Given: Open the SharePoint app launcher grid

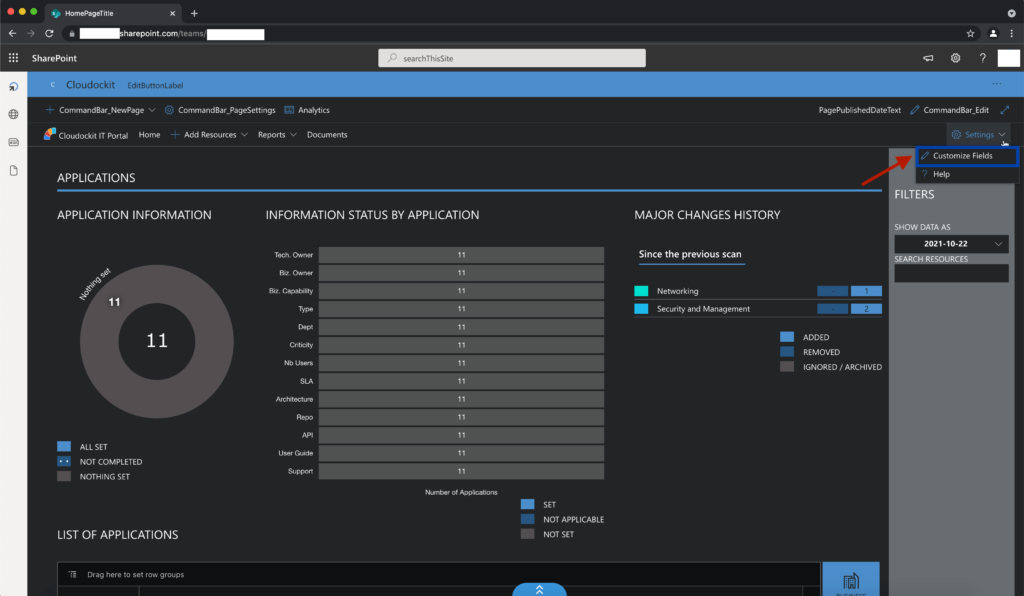Looking at the screenshot, I should click(x=13, y=58).
